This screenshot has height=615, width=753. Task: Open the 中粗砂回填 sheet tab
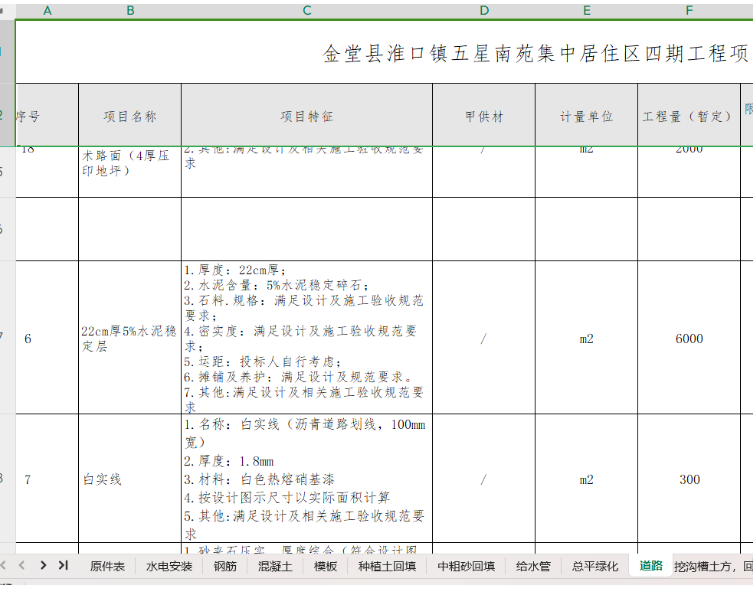(x=466, y=566)
